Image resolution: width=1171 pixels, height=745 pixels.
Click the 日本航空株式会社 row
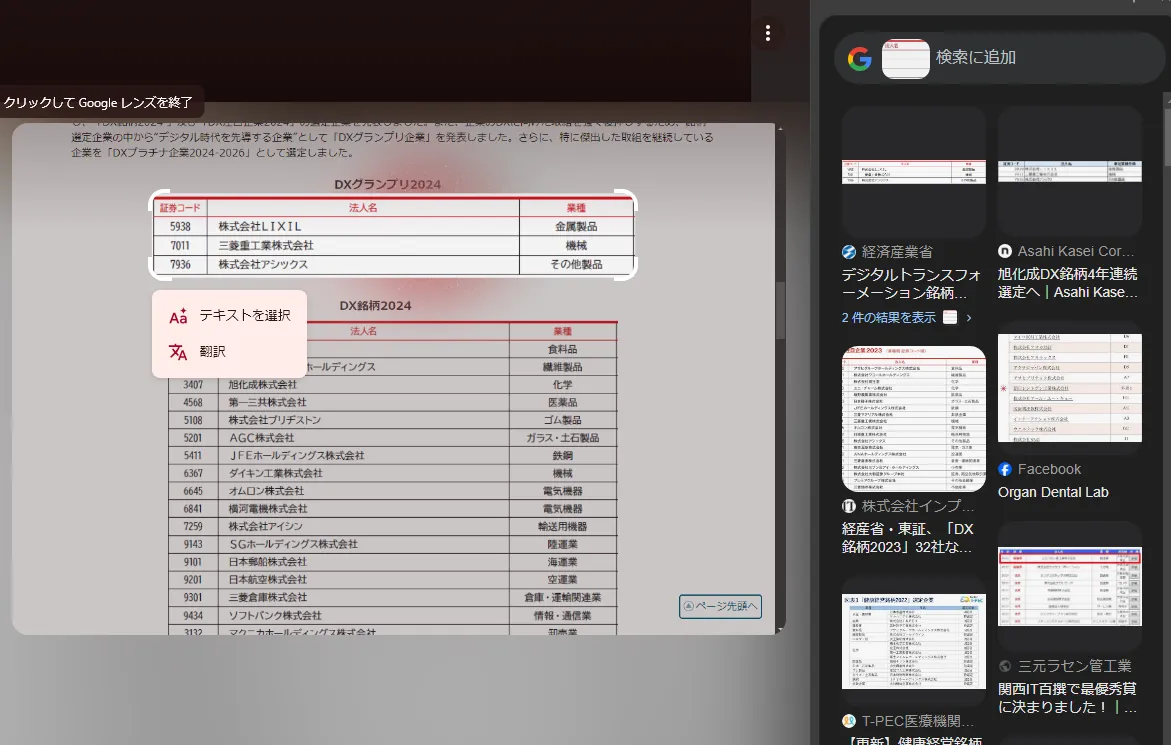[393, 580]
